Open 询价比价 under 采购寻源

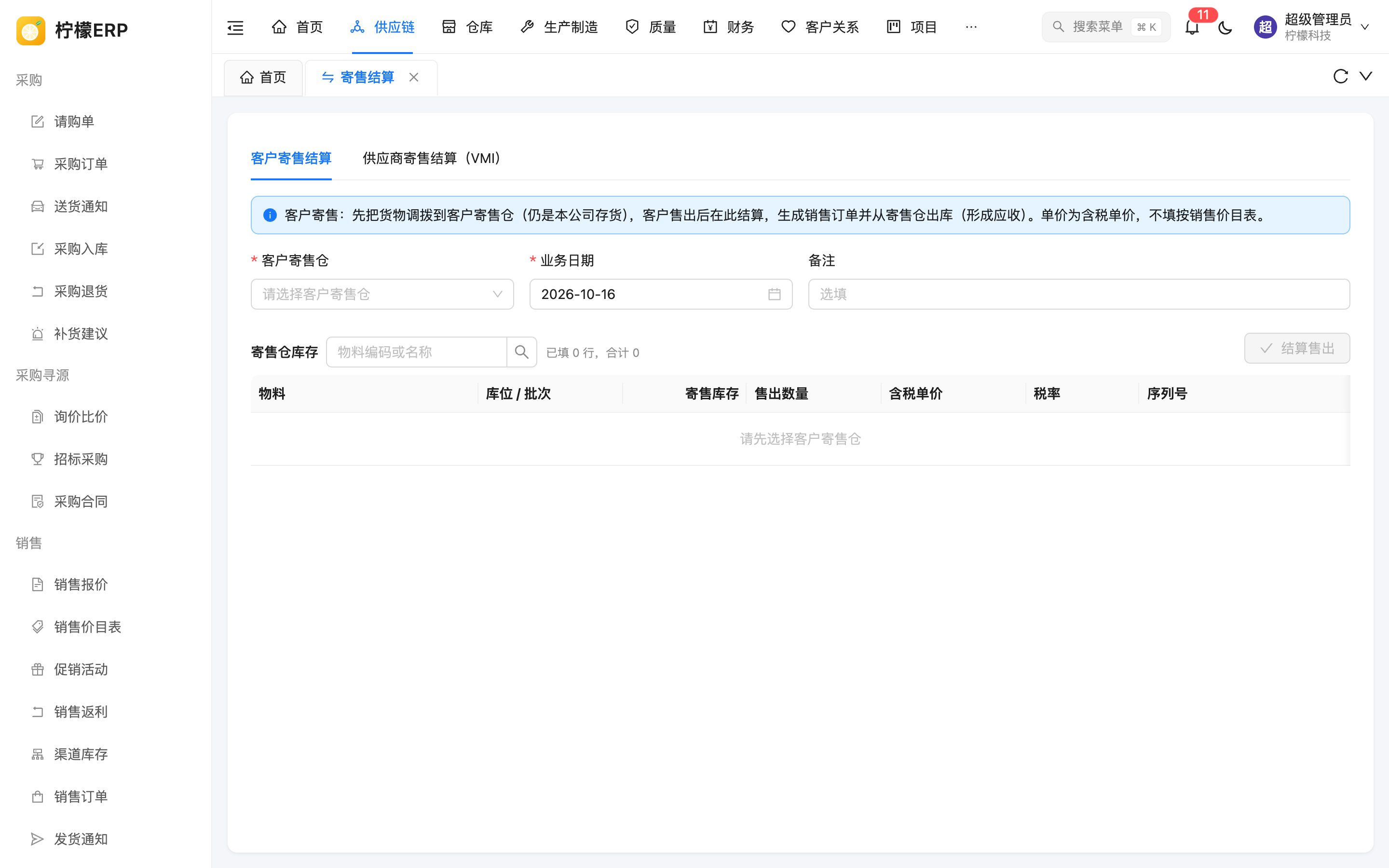106,417
